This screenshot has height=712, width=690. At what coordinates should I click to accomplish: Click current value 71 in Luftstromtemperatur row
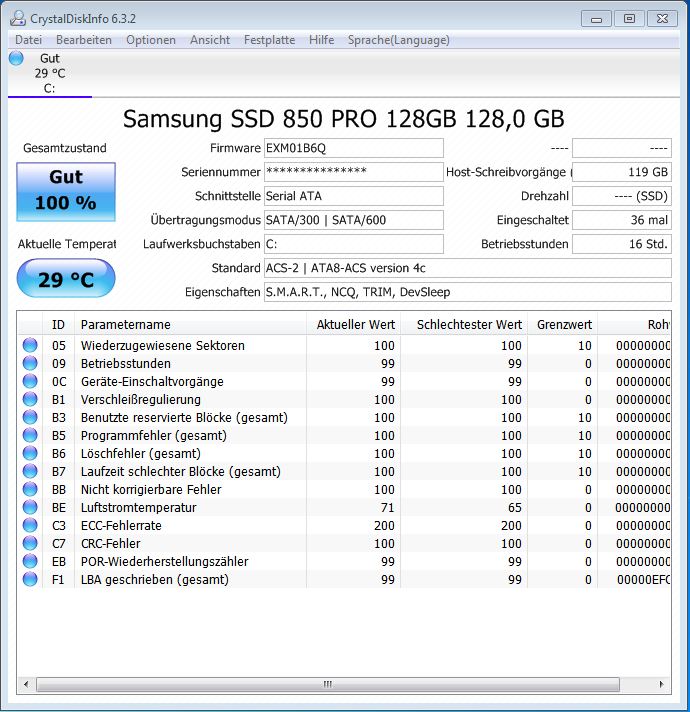(x=388, y=508)
